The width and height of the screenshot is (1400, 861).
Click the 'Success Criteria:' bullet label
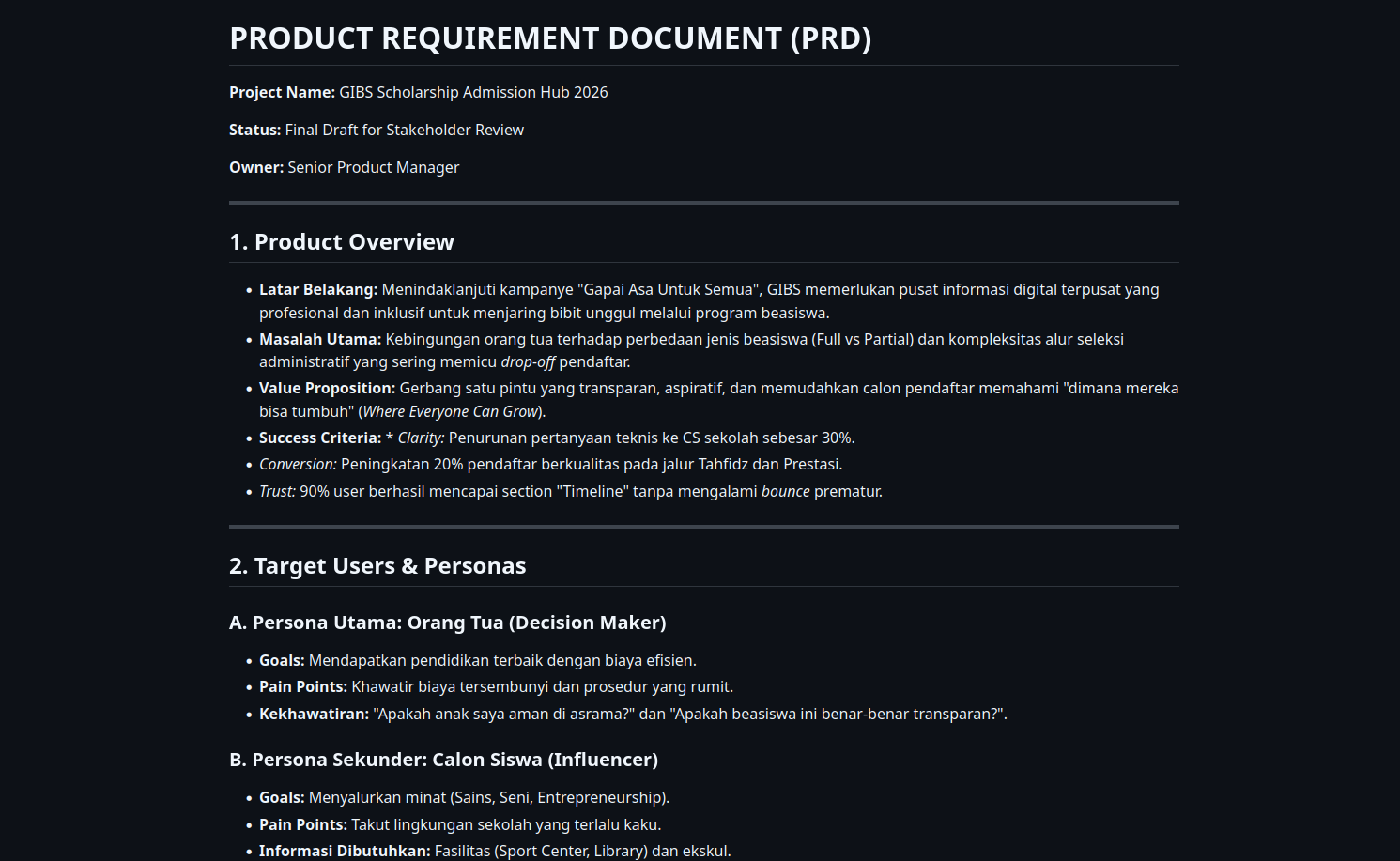tap(320, 438)
